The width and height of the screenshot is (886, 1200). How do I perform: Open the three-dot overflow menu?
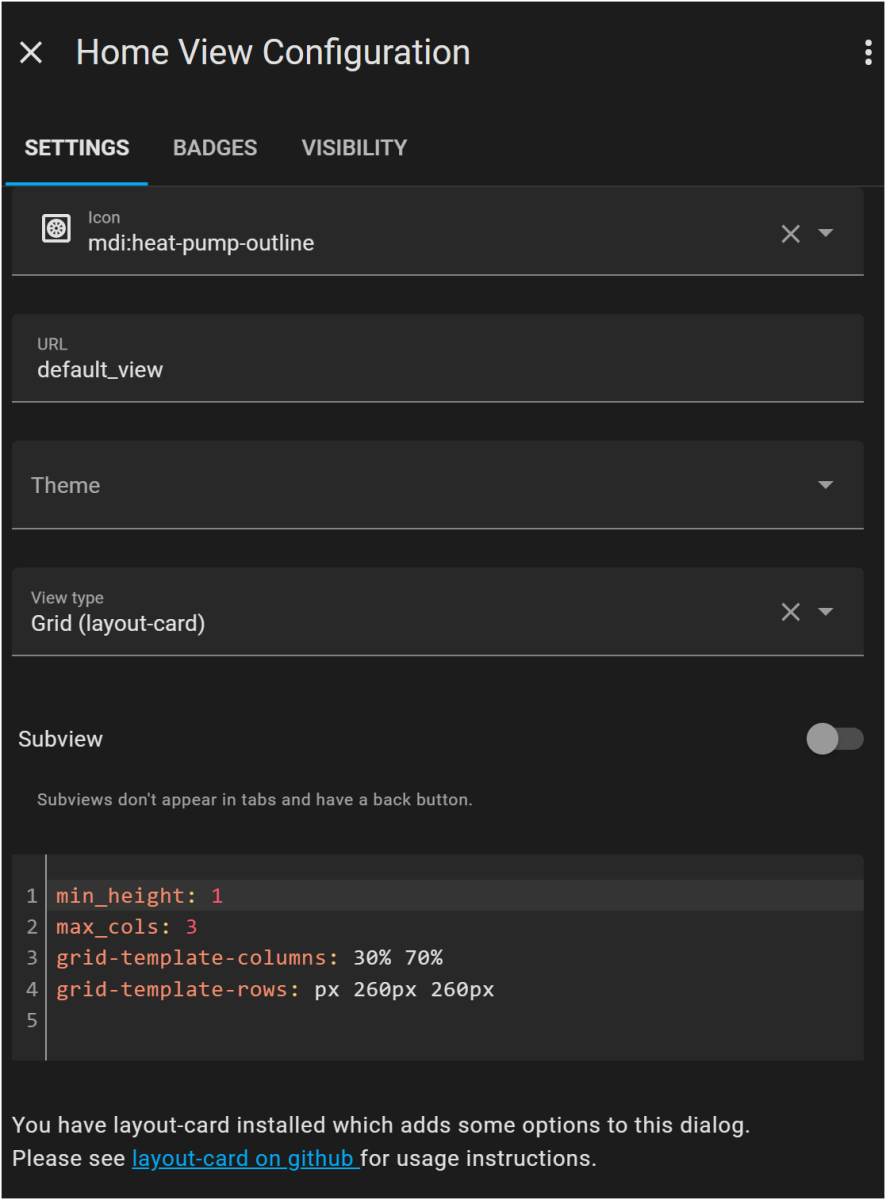click(x=867, y=53)
